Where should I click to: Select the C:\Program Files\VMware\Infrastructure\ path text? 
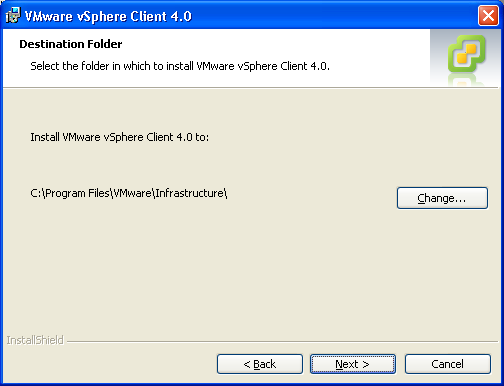(129, 193)
